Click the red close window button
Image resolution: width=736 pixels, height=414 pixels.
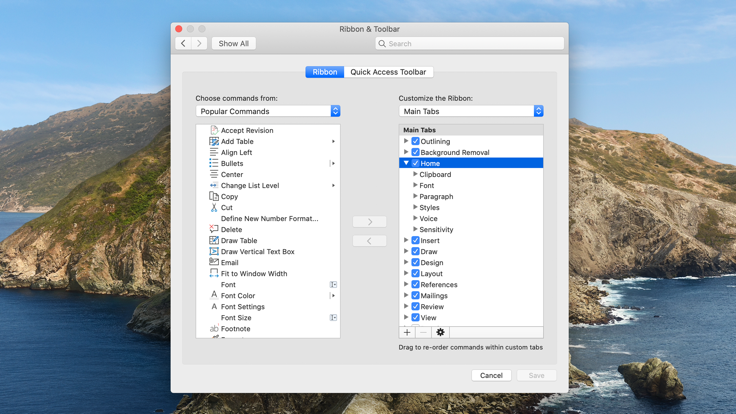click(x=179, y=29)
